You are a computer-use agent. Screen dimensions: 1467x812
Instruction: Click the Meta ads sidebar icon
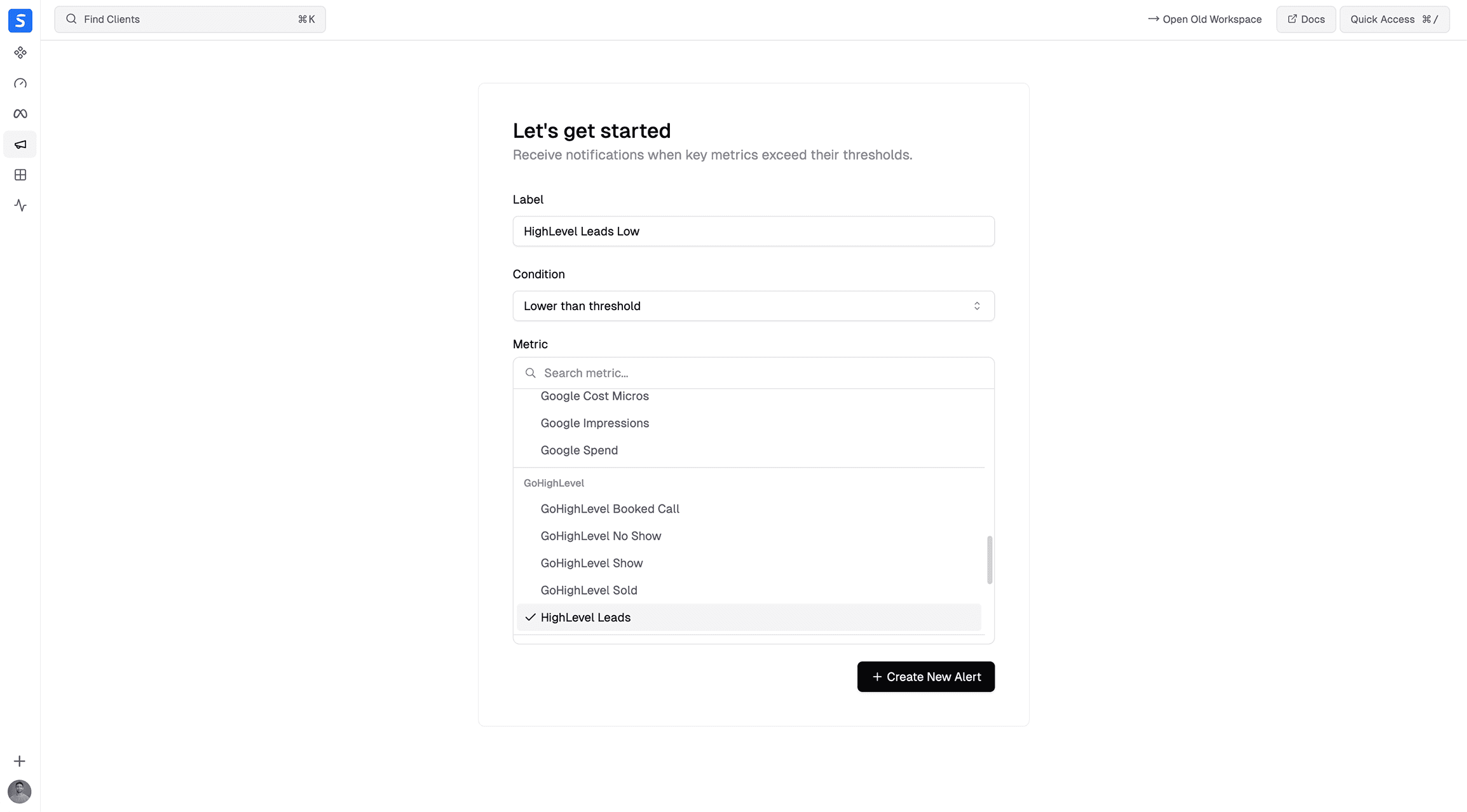[20, 113]
